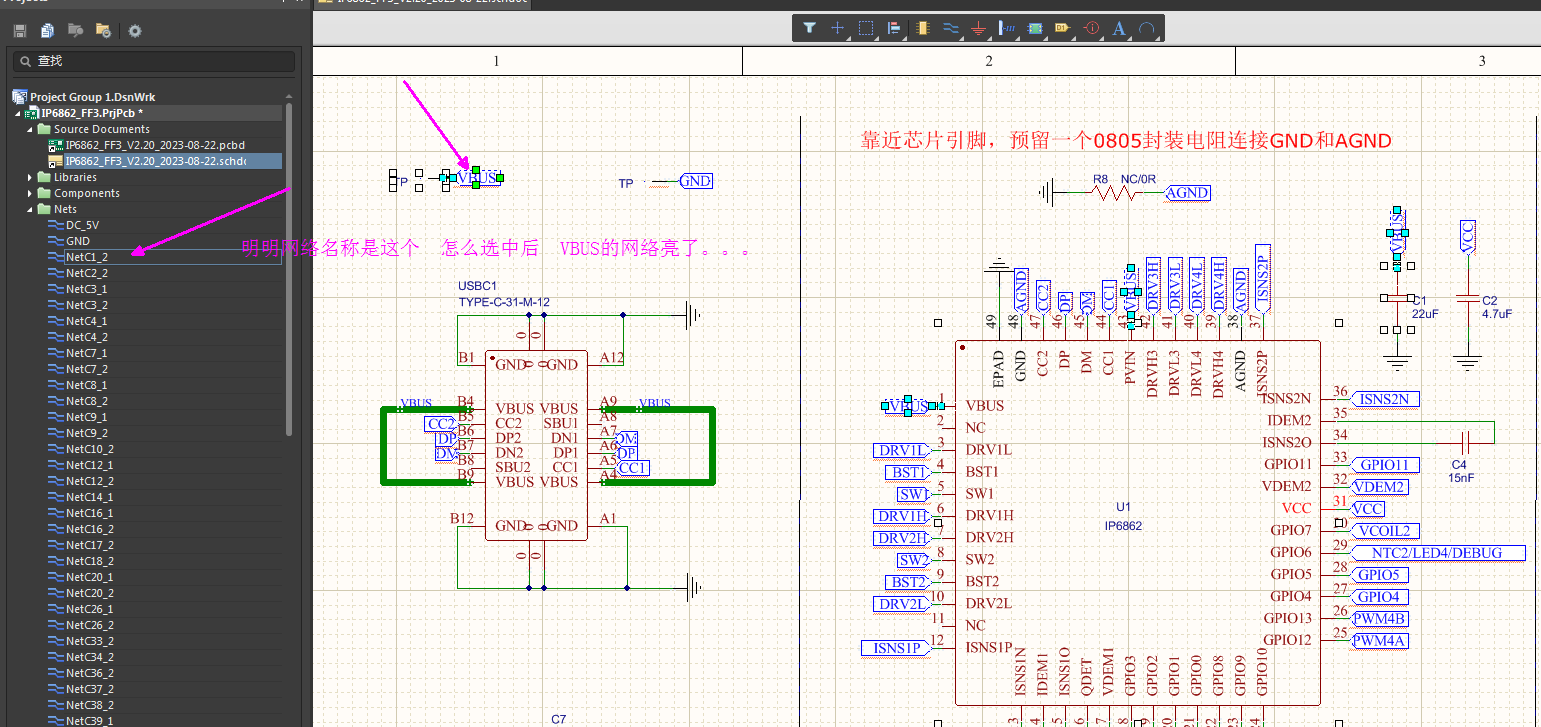Collapse the IP6862_FF3.PrjPcb project node
Viewport: 1541px width, 727px height.
point(17,113)
